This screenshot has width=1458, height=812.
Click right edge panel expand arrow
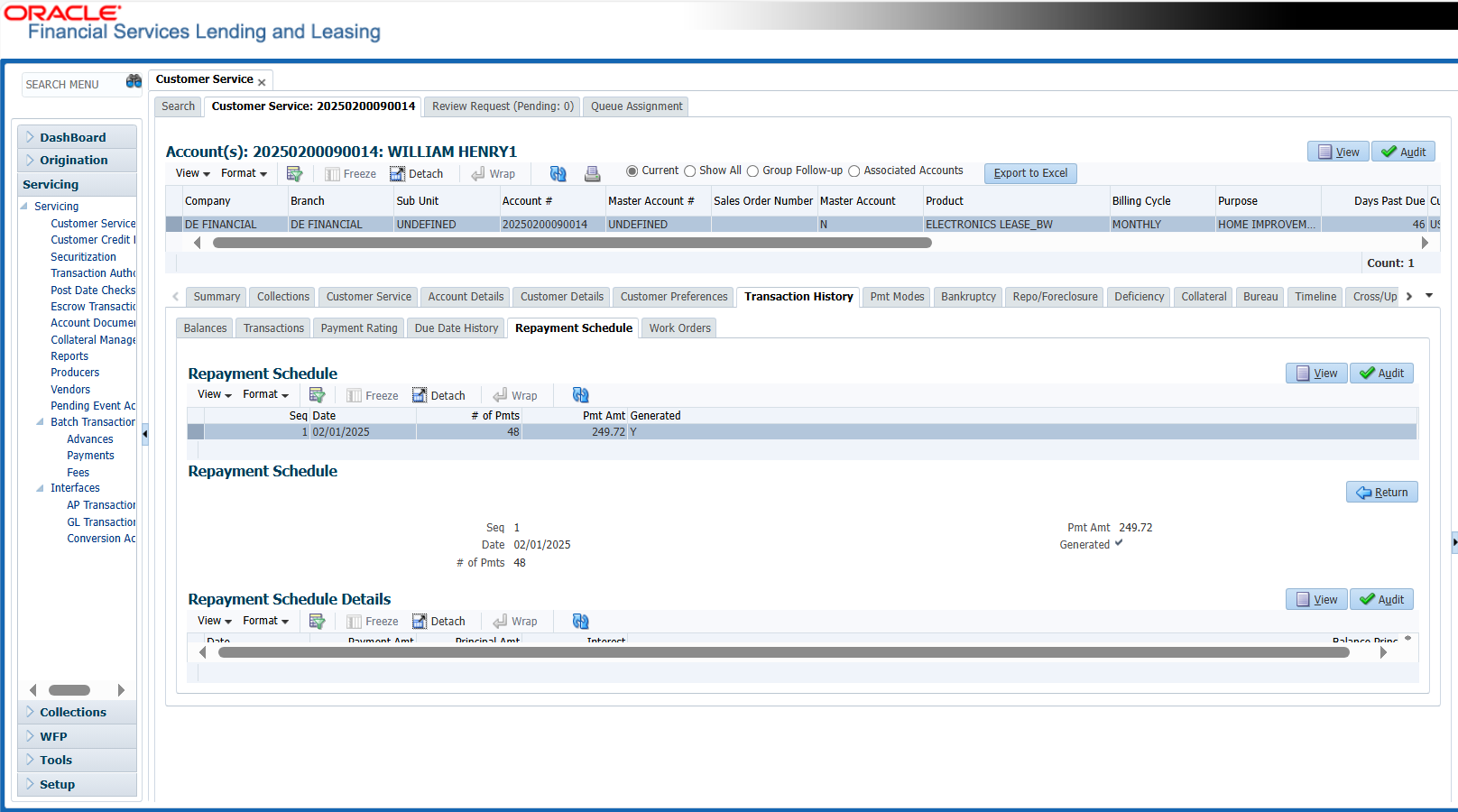pos(1453,542)
